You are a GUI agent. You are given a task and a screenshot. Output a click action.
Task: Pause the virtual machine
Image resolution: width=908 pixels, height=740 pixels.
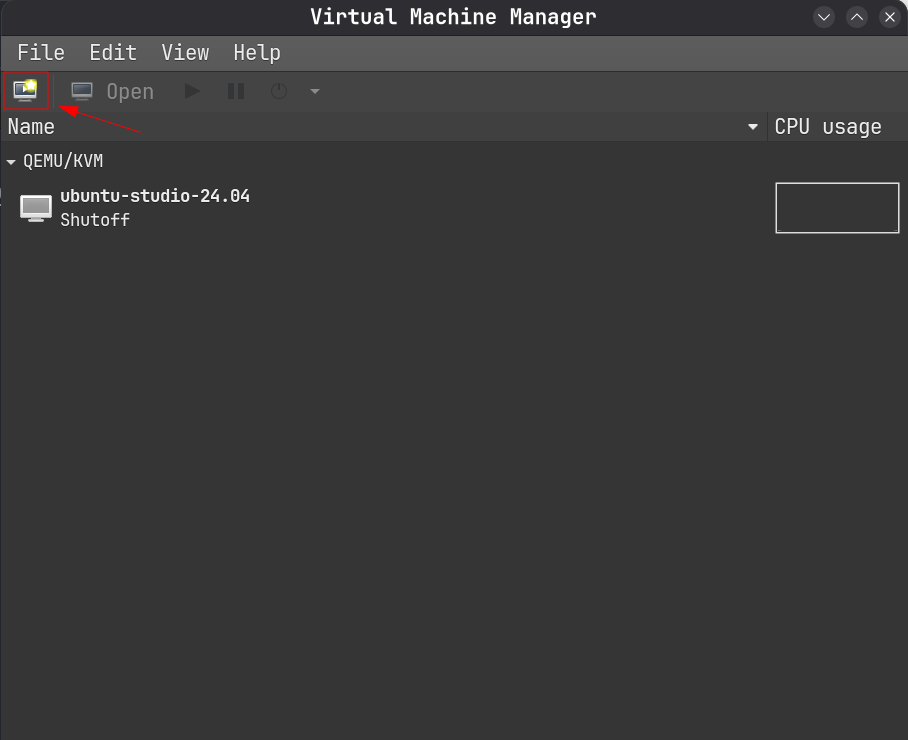[x=236, y=91]
